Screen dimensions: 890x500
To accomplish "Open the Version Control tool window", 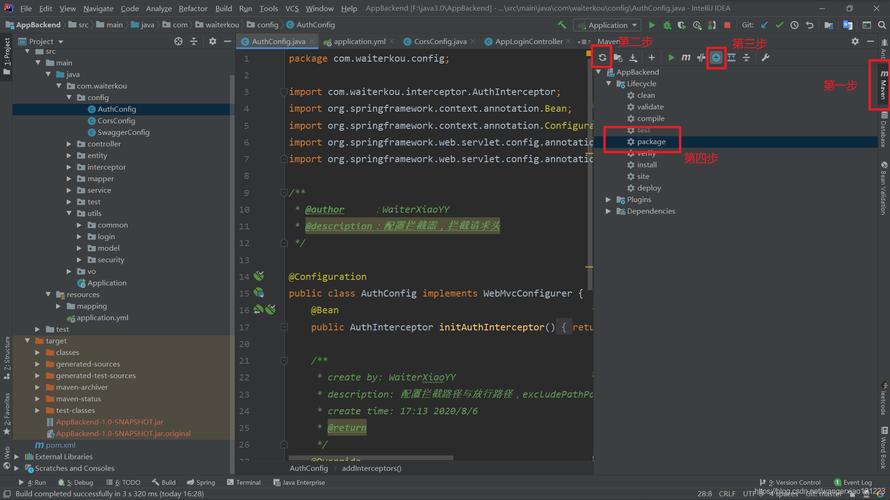I will point(790,482).
